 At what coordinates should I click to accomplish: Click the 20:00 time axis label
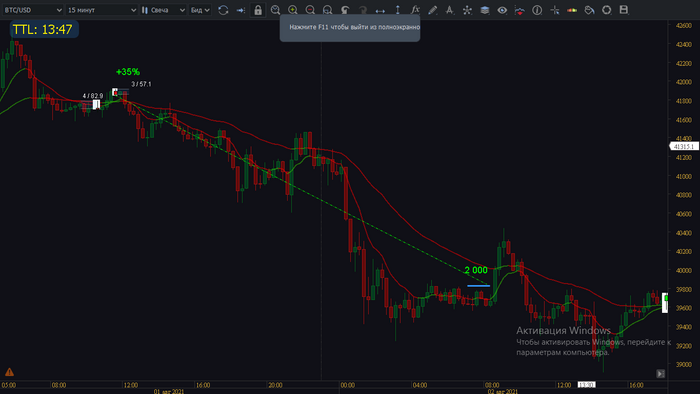tap(275, 385)
